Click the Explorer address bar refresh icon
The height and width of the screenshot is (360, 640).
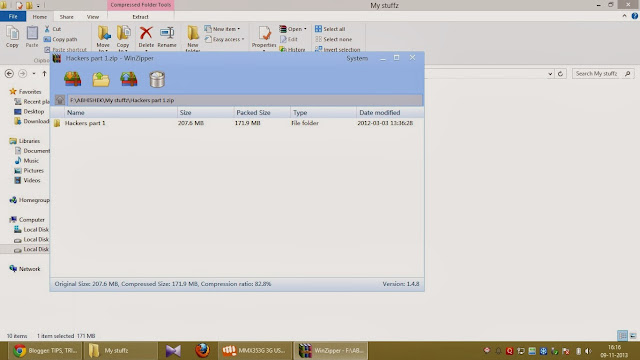pos(560,73)
